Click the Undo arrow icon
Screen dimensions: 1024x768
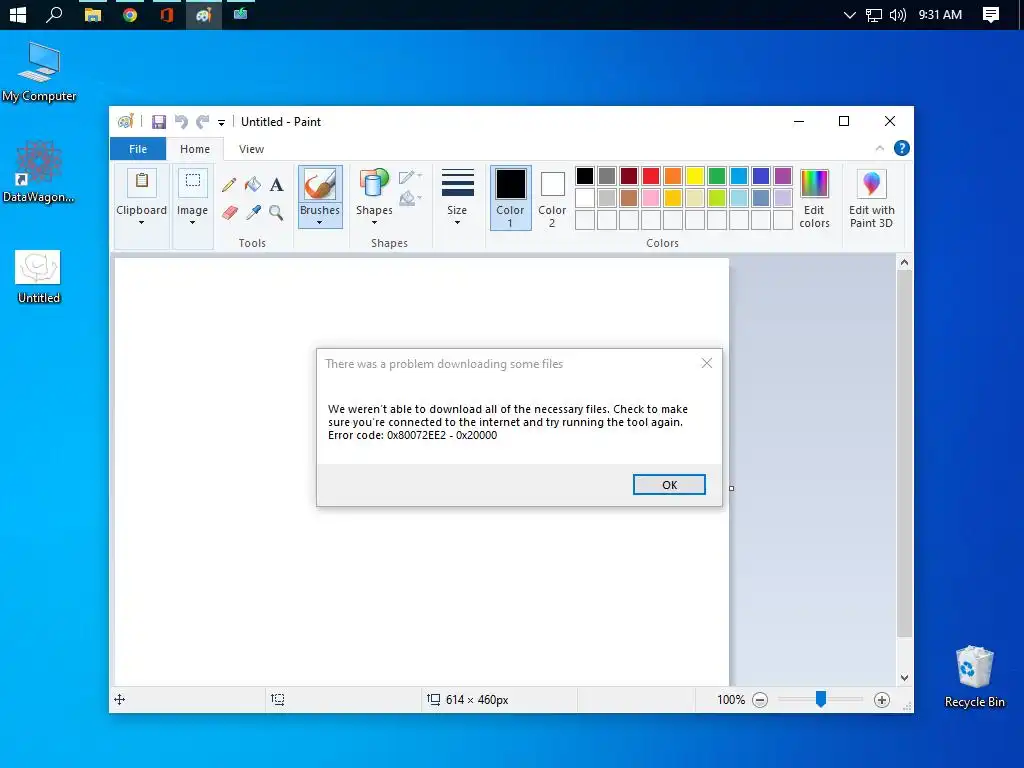[182, 122]
